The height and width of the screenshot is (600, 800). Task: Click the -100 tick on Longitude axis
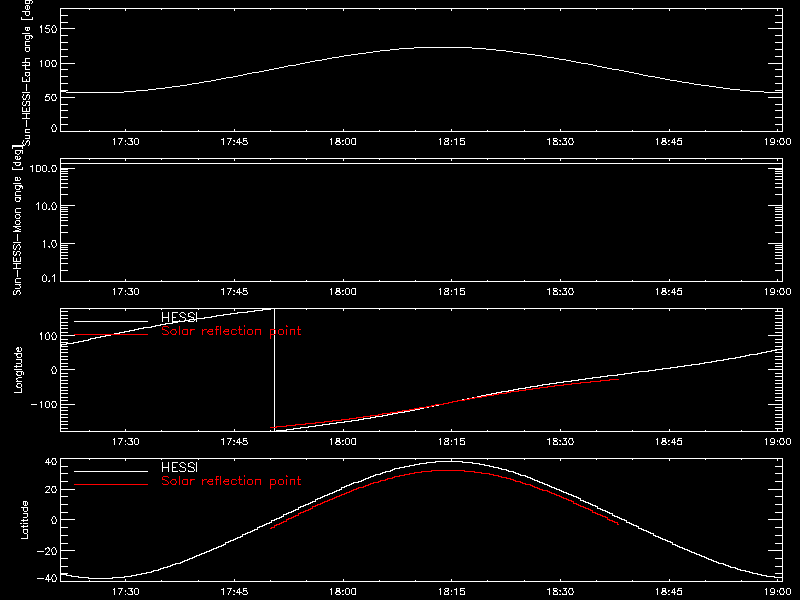[x=44, y=404]
